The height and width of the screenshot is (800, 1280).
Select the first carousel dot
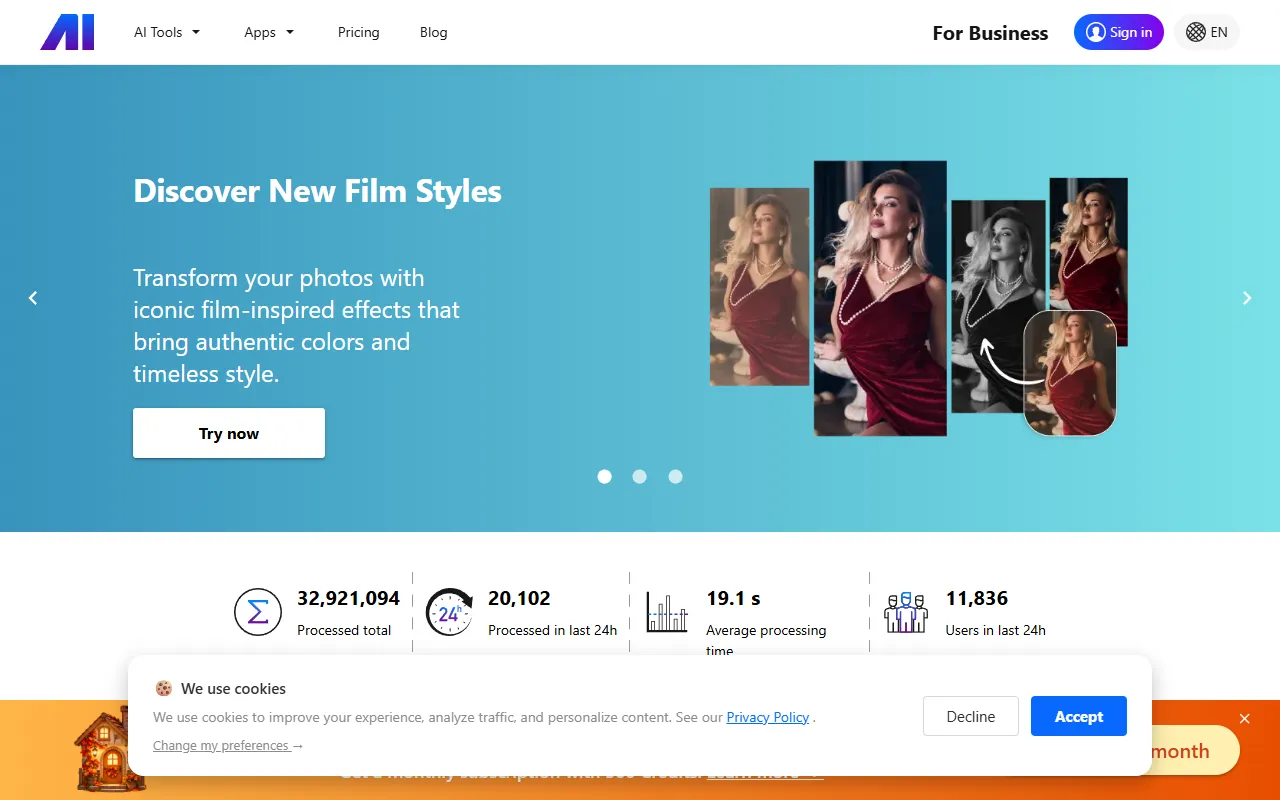[x=604, y=477]
